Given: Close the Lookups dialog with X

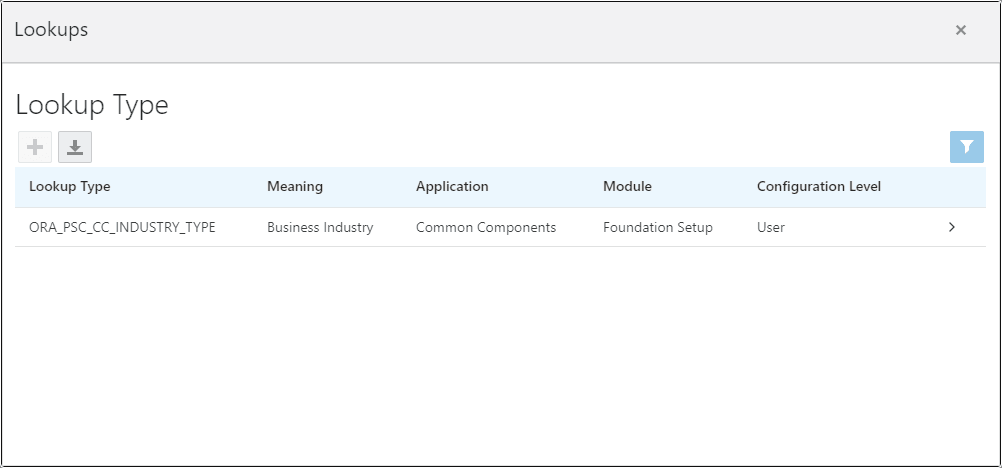Looking at the screenshot, I should [x=960, y=30].
